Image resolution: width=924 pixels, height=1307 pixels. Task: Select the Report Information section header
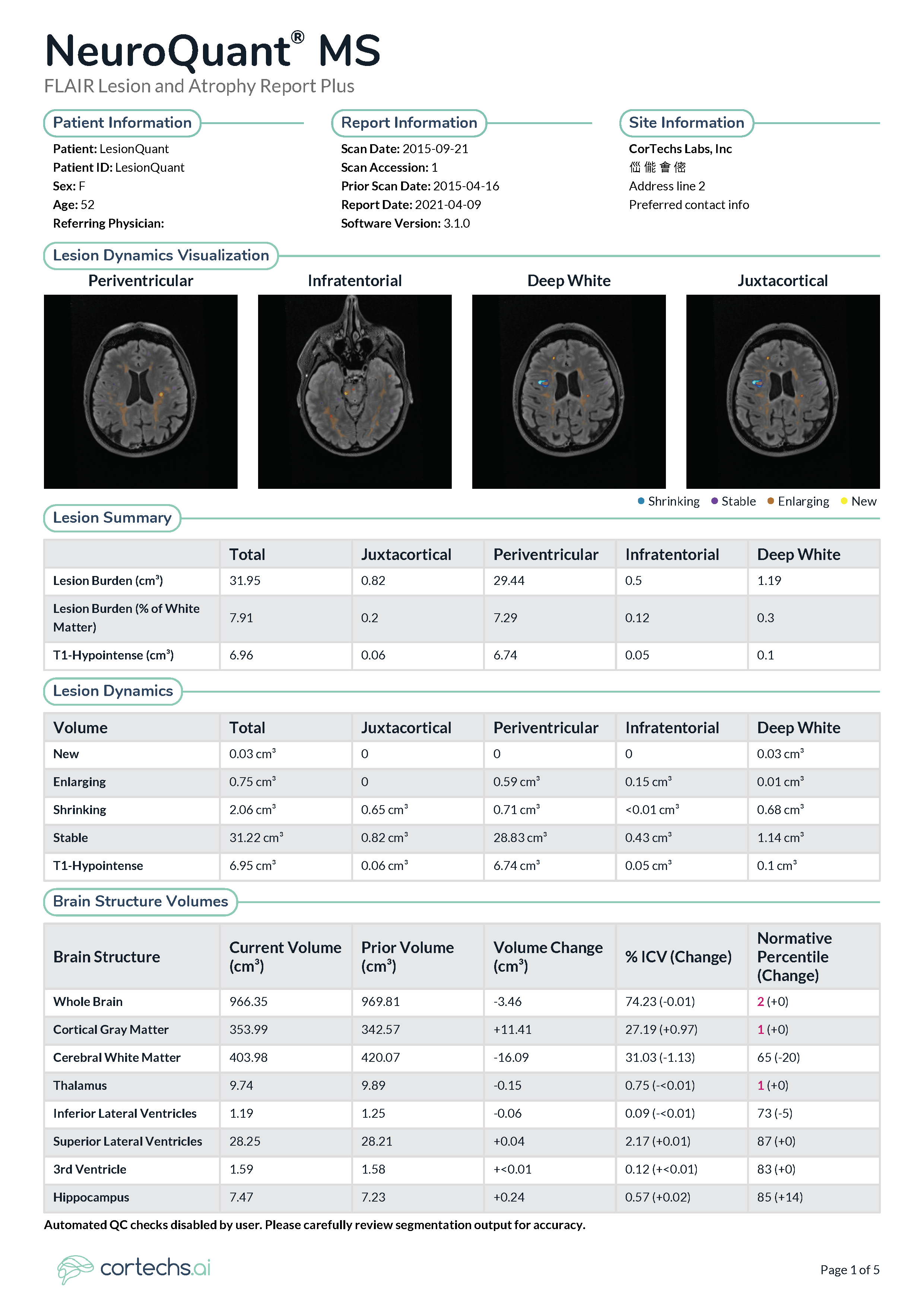409,123
